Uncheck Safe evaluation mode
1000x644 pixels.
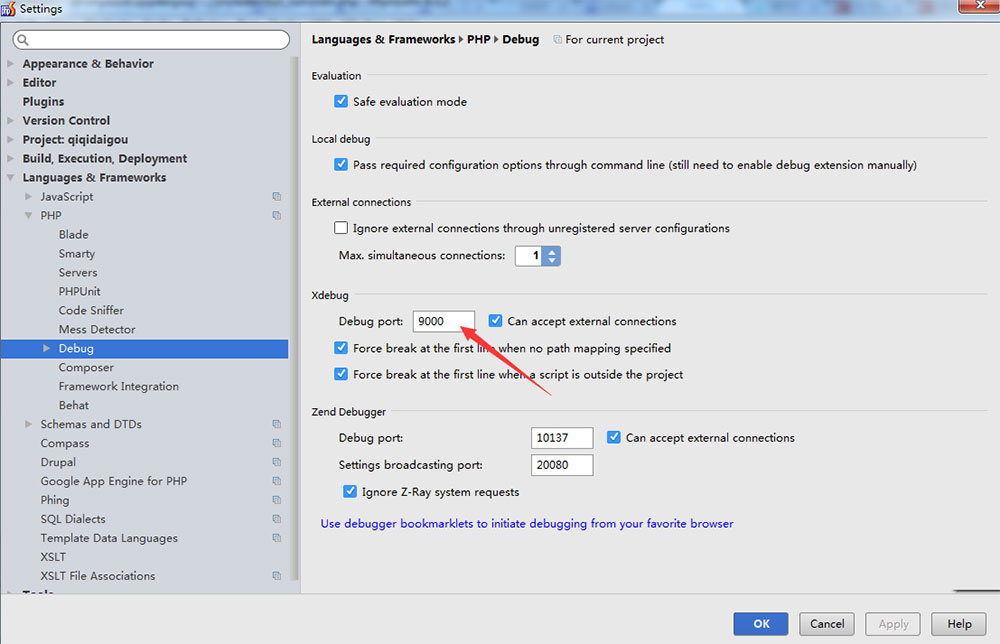tap(340, 101)
